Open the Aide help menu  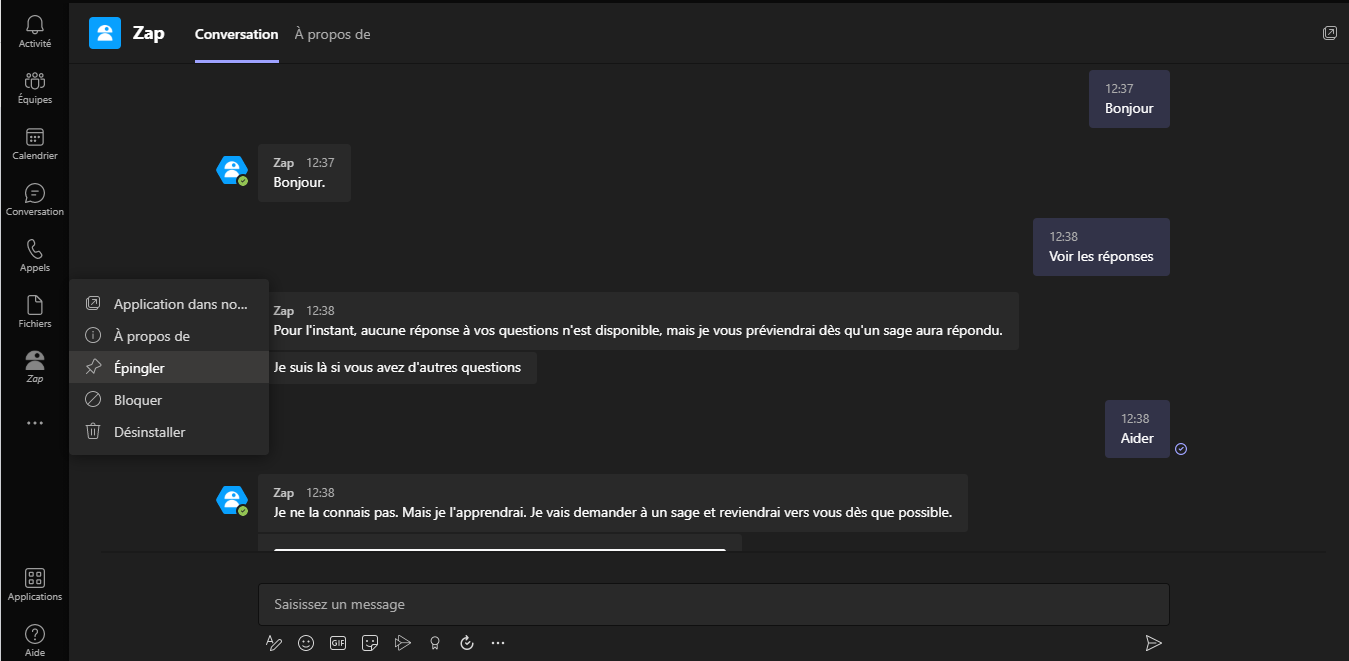pos(35,640)
